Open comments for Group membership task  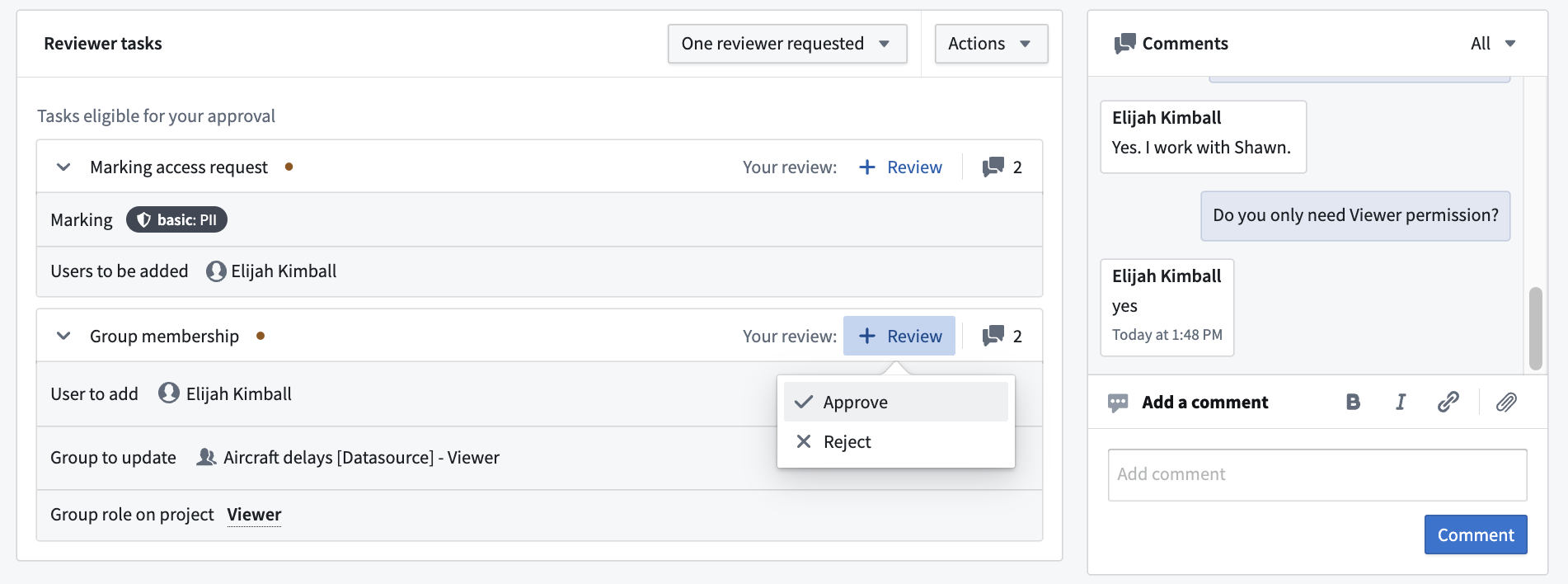click(1002, 337)
